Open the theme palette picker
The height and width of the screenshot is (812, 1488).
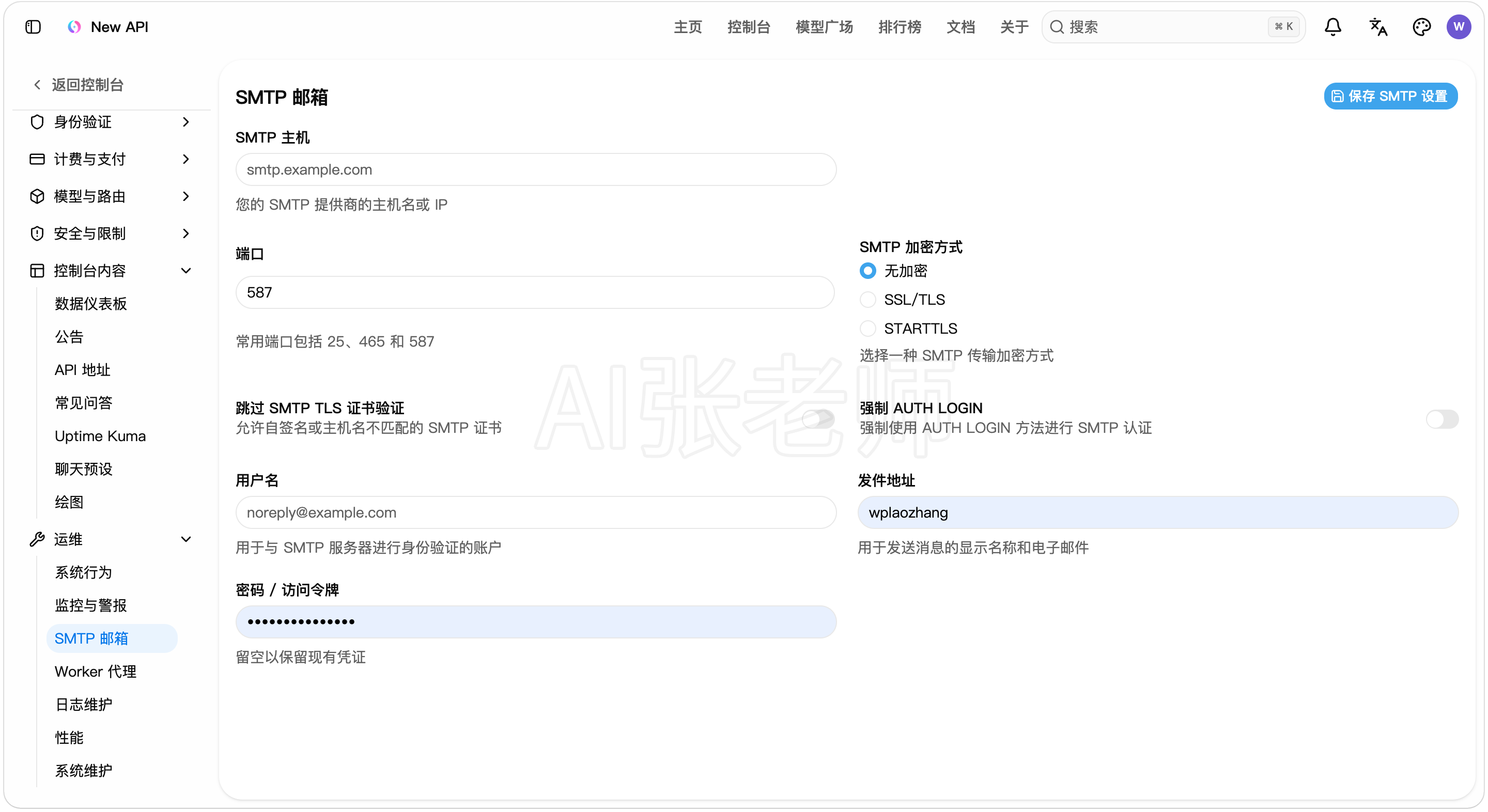coord(1421,27)
